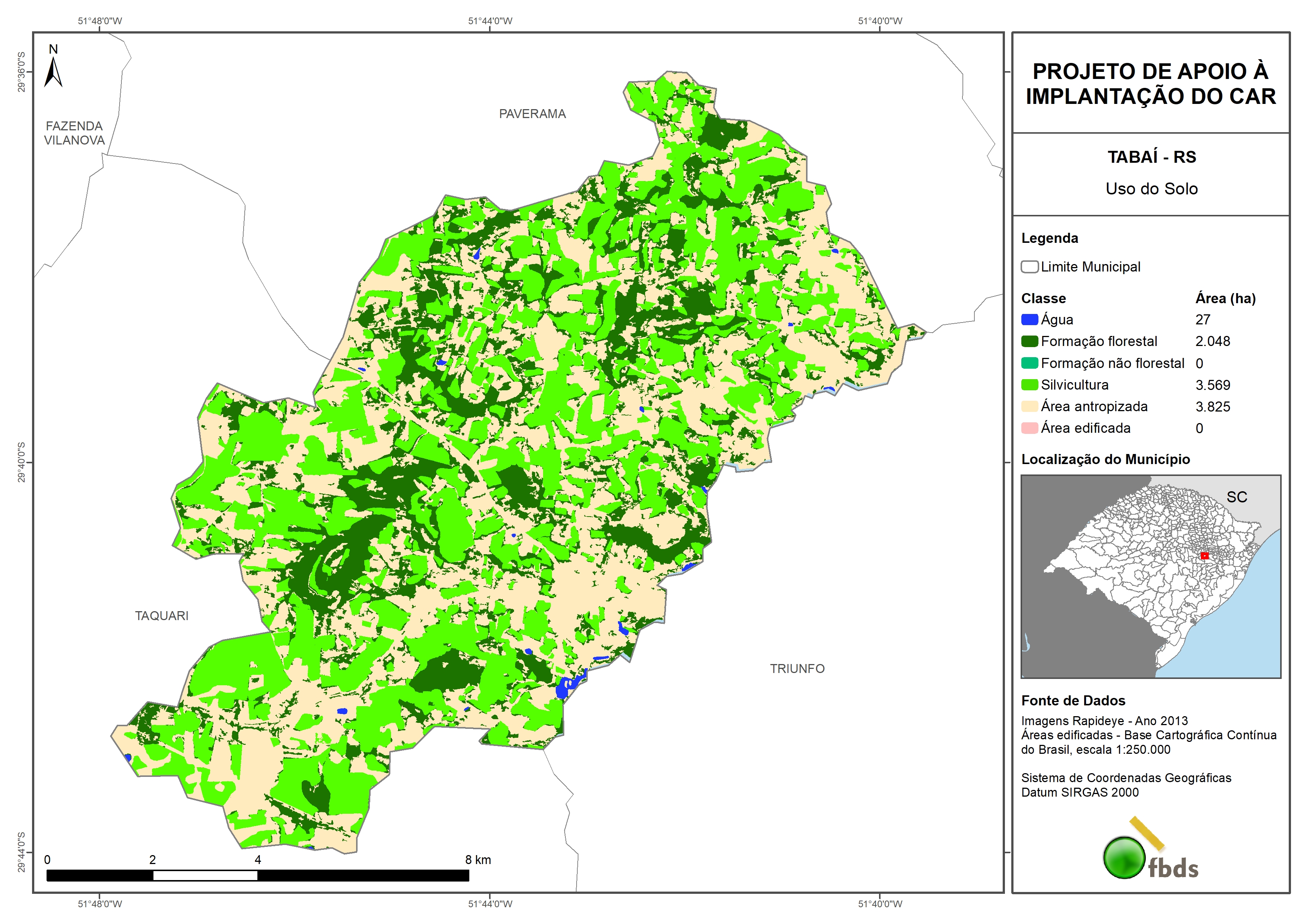Click the Formação florestal dark green swatch
Image resolution: width=1307 pixels, height=924 pixels.
click(1029, 342)
